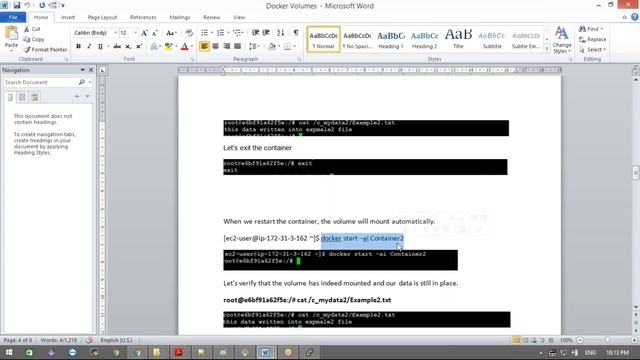The width and height of the screenshot is (640, 360).
Task: Open Change Styles options
Action: coord(562,40)
